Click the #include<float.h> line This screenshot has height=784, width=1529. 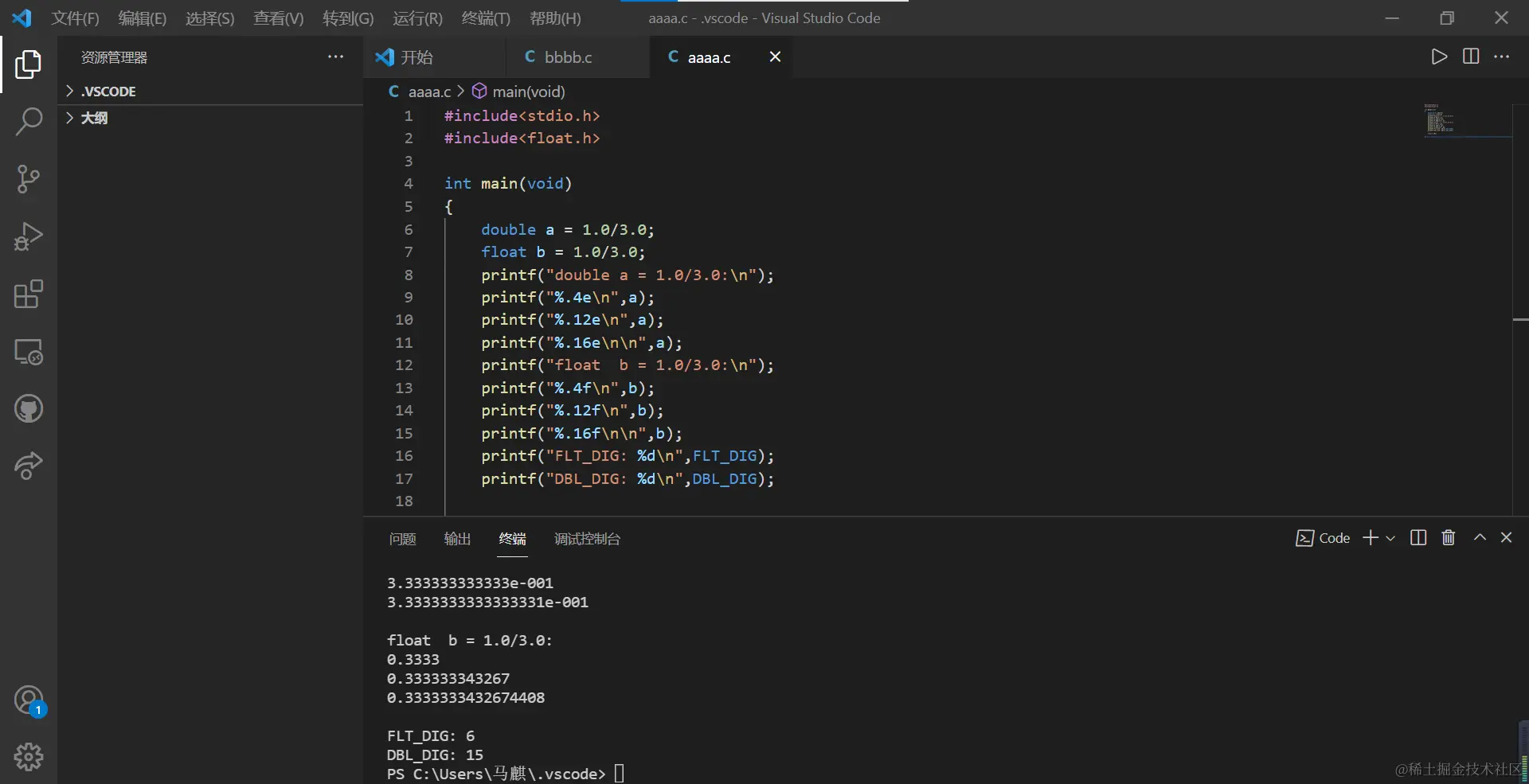point(522,138)
